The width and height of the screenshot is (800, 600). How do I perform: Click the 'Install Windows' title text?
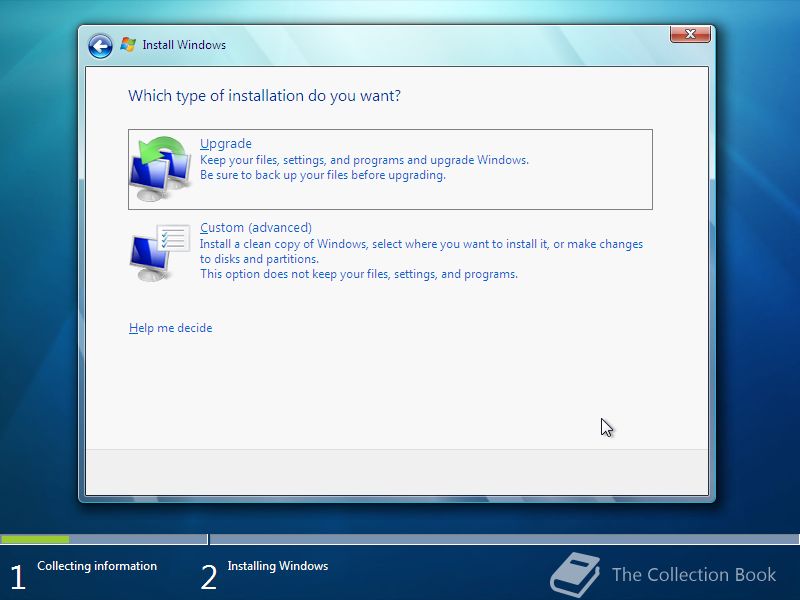[184, 45]
